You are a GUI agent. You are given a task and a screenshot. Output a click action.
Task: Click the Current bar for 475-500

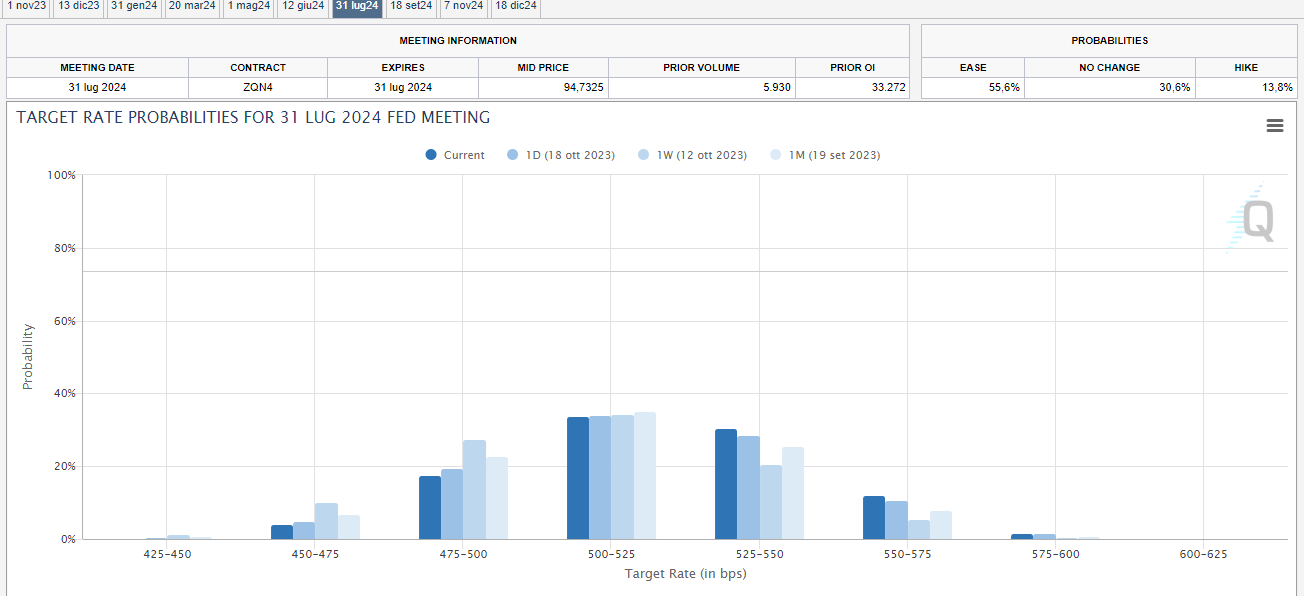[x=430, y=508]
